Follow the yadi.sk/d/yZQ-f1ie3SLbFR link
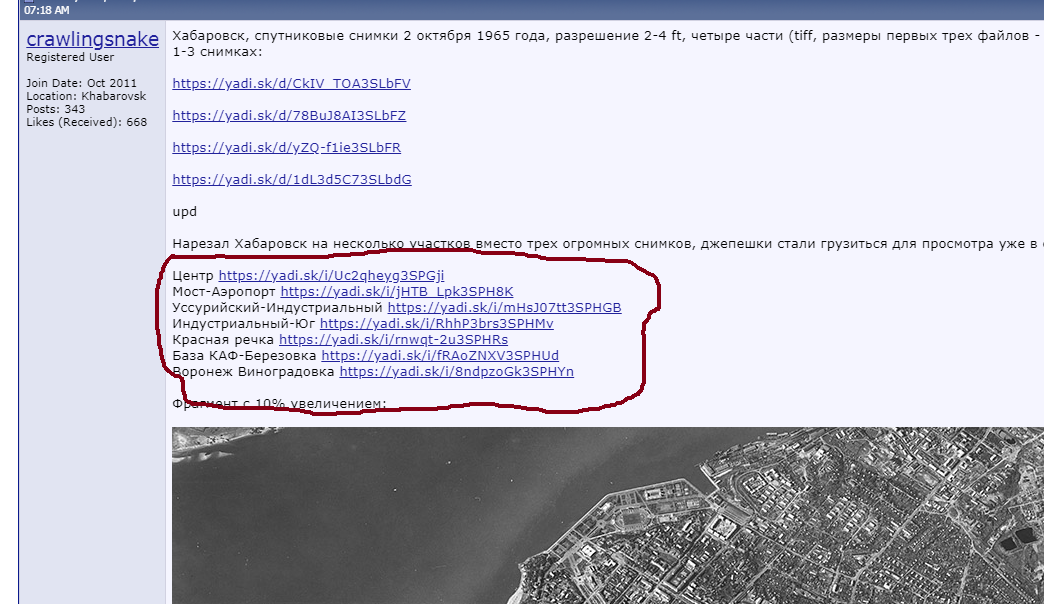The image size is (1044, 604). point(286,148)
